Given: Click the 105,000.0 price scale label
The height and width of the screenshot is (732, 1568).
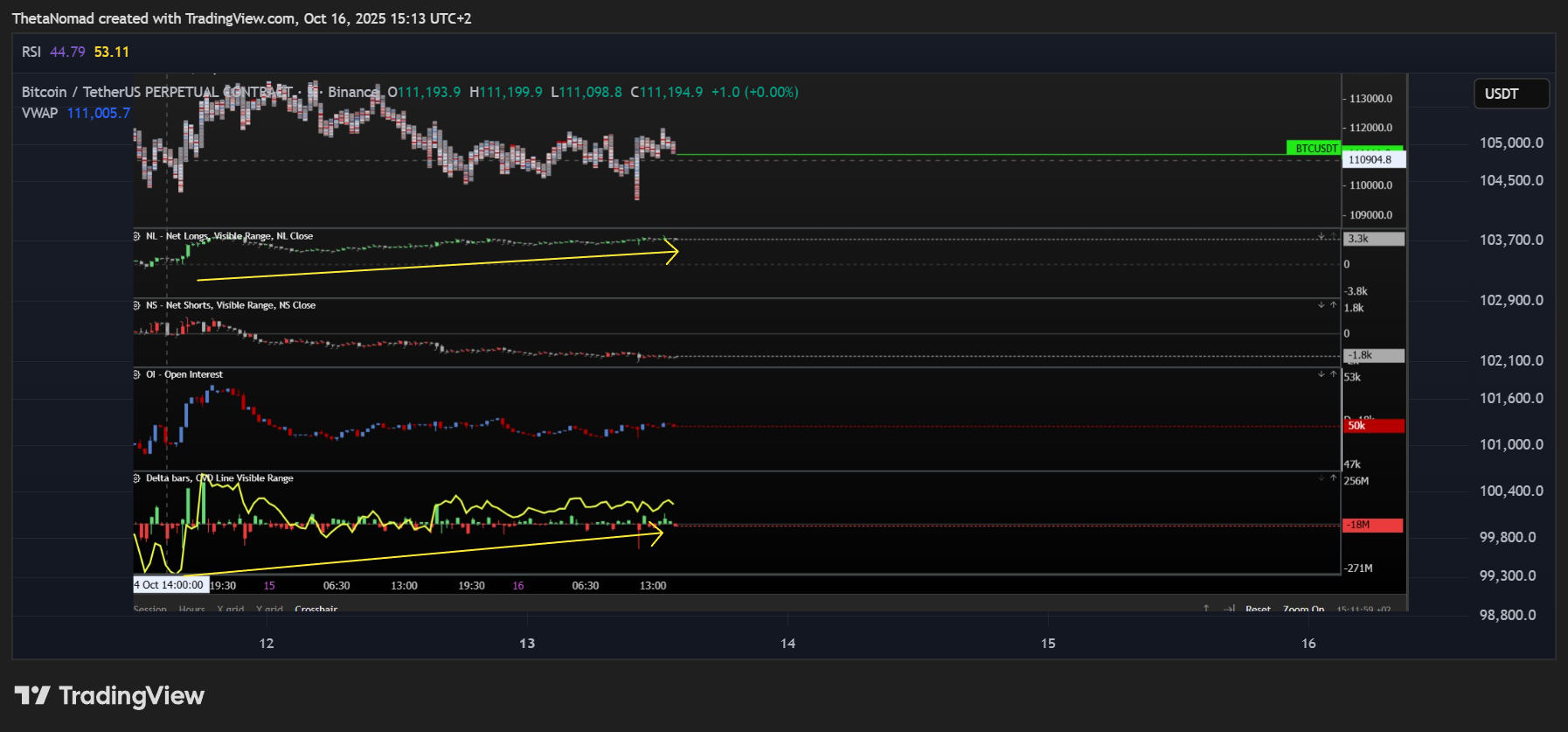Looking at the screenshot, I should point(1511,143).
